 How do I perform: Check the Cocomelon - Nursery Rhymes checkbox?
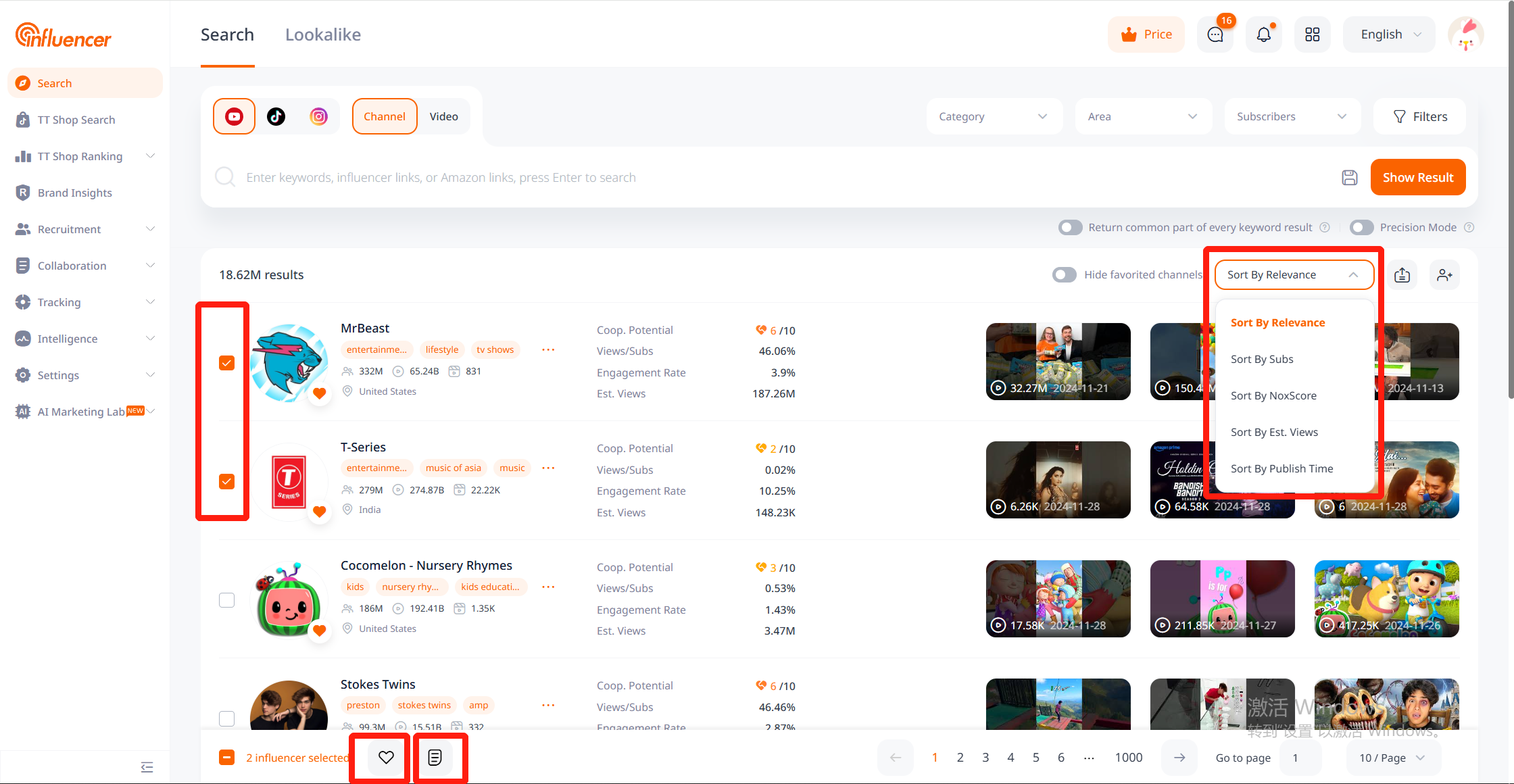(226, 600)
